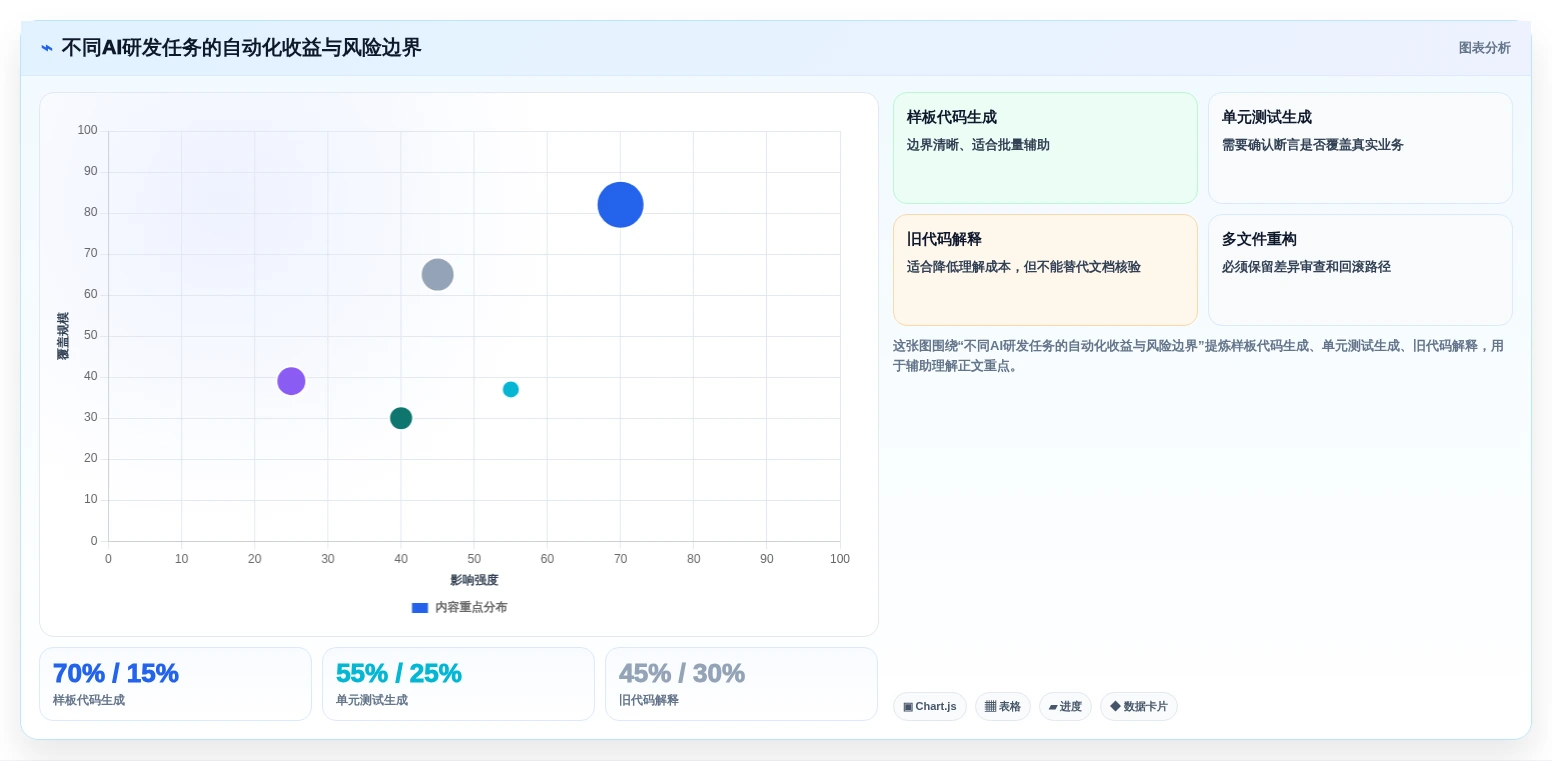
Task: Open the 旧代码解释 info card
Action: click(1045, 270)
